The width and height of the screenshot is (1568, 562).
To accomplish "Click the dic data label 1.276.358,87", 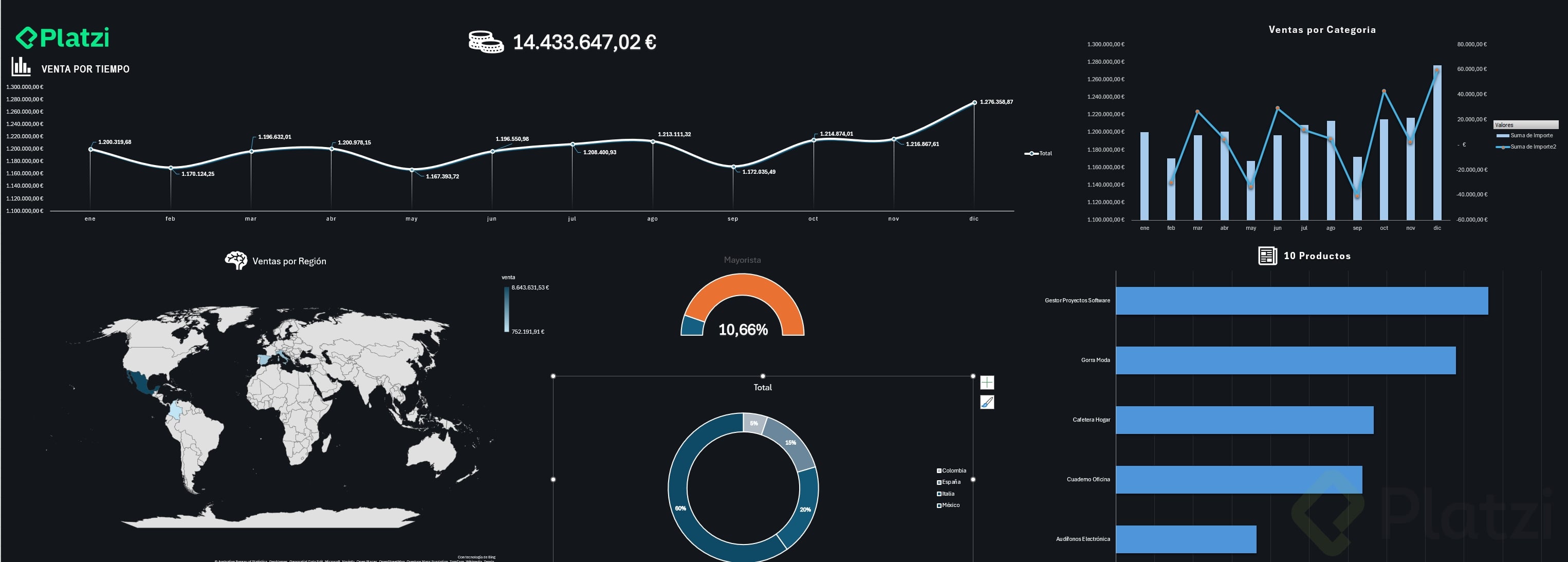I will (x=996, y=102).
